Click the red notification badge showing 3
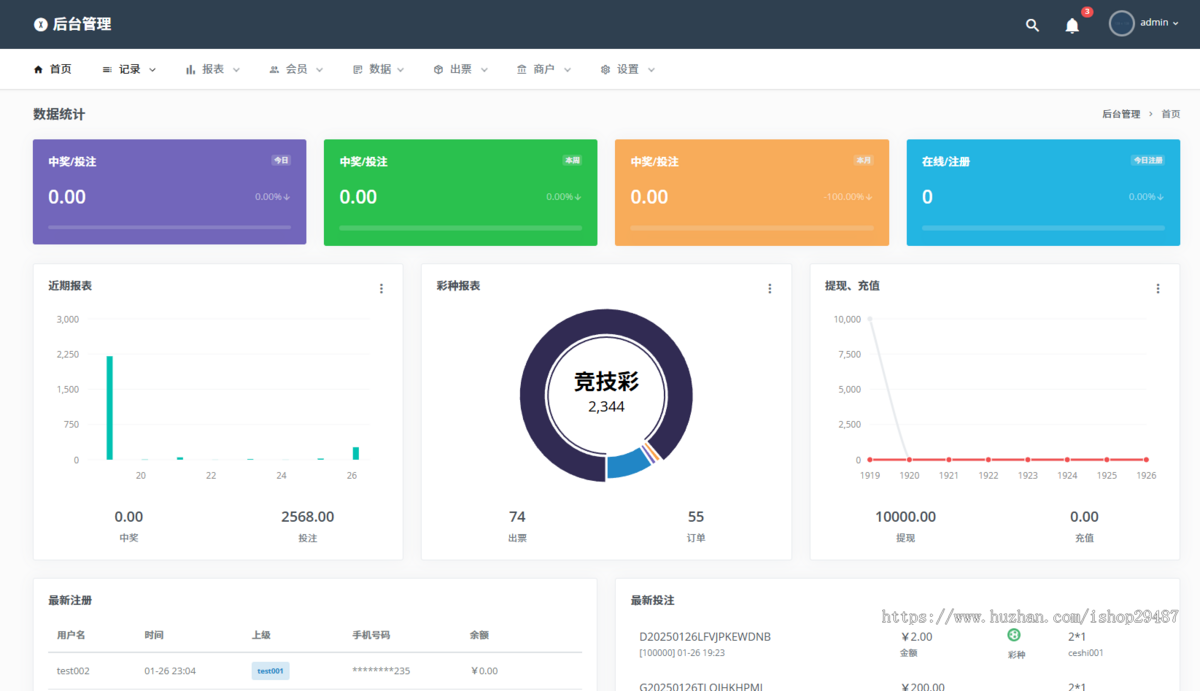This screenshot has height=691, width=1200. point(1087,12)
